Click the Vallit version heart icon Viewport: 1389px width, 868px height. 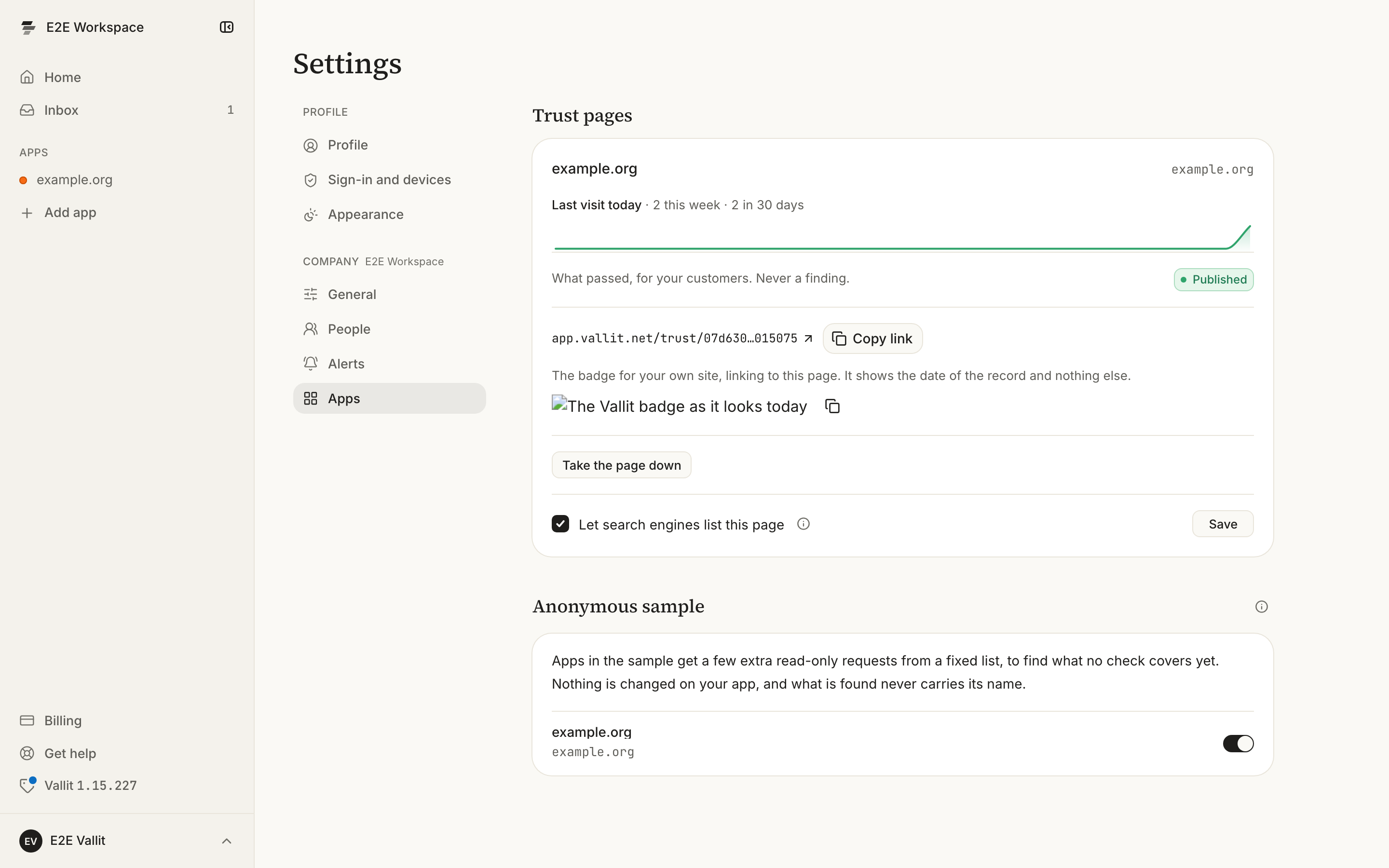pyautogui.click(x=27, y=785)
